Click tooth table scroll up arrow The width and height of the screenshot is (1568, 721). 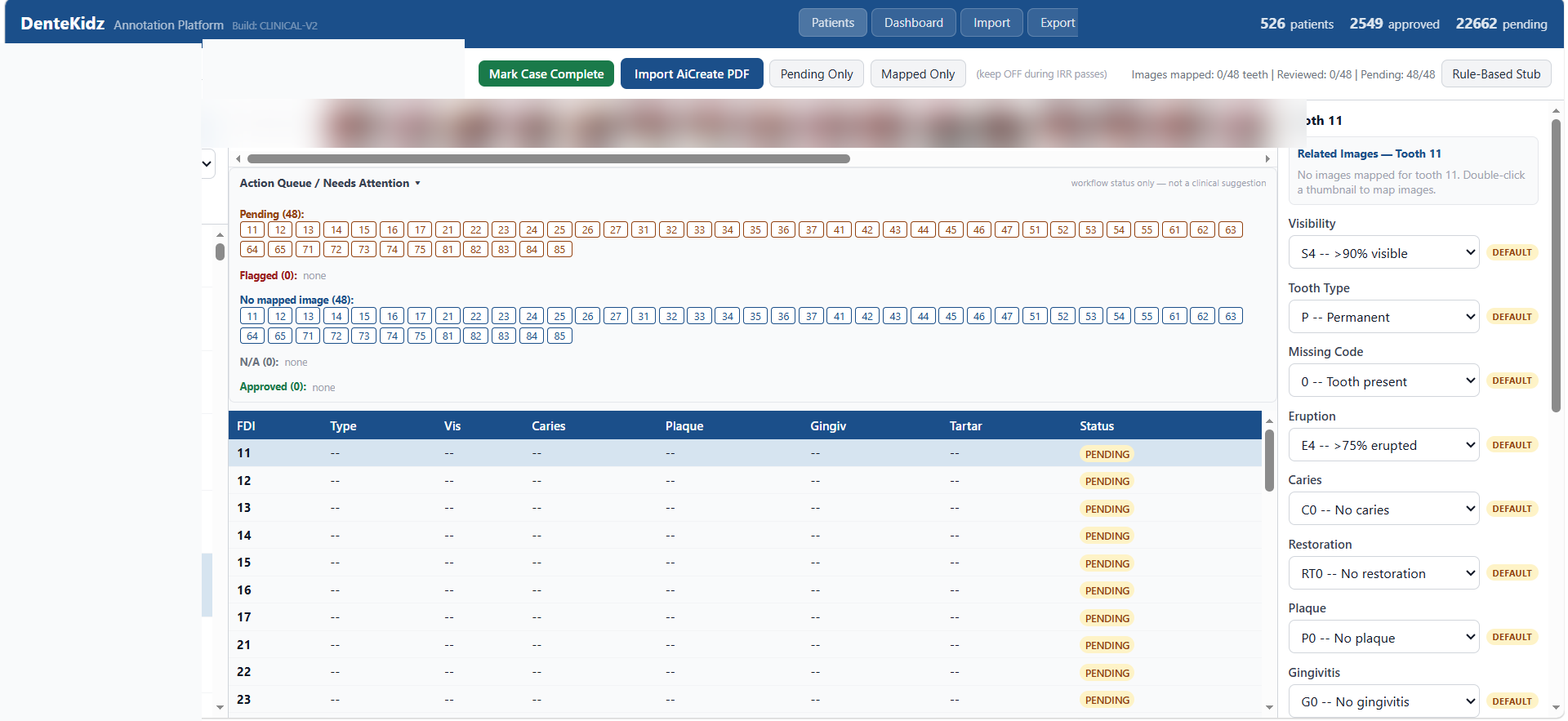(x=1269, y=421)
